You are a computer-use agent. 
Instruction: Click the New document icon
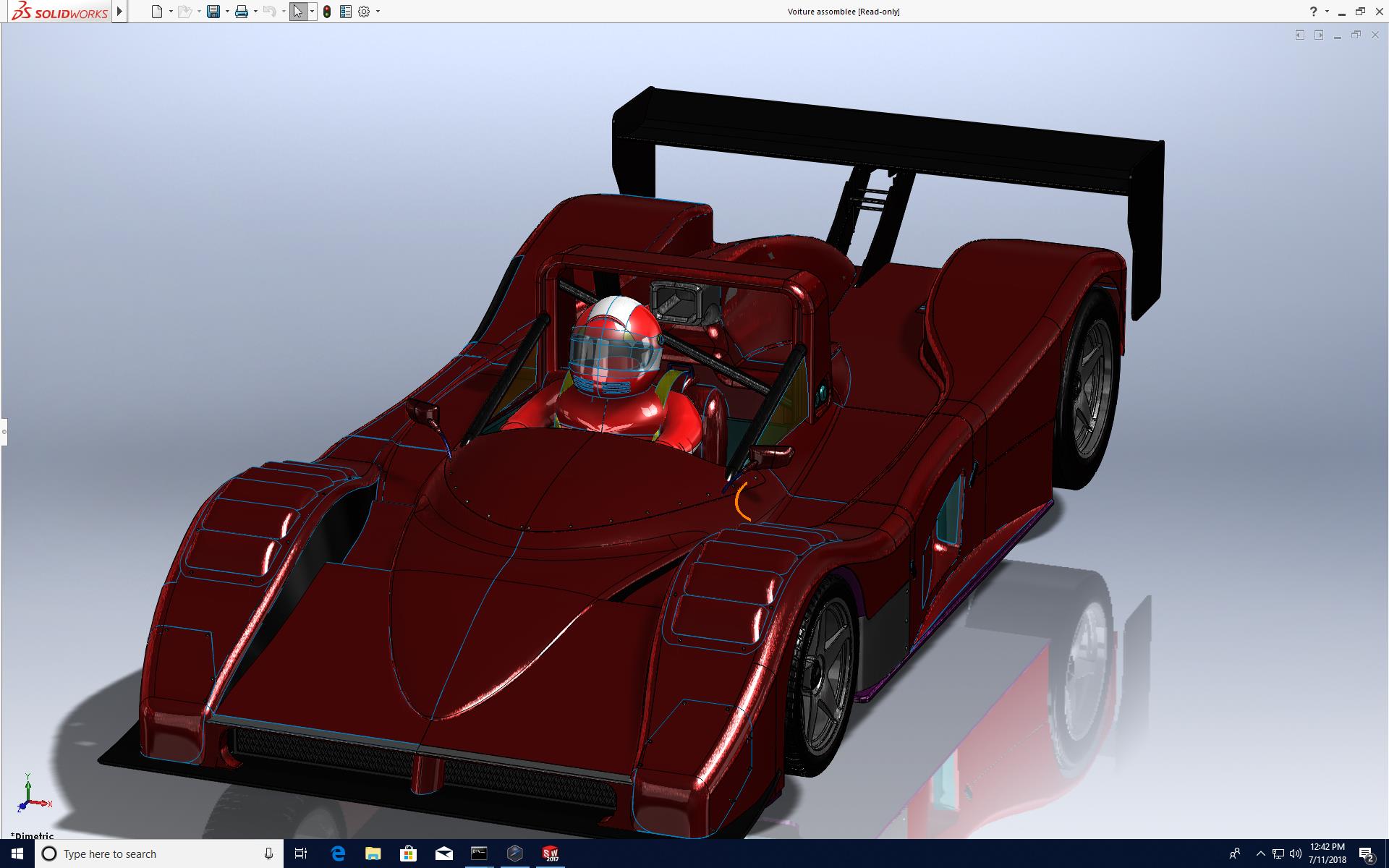point(157,12)
